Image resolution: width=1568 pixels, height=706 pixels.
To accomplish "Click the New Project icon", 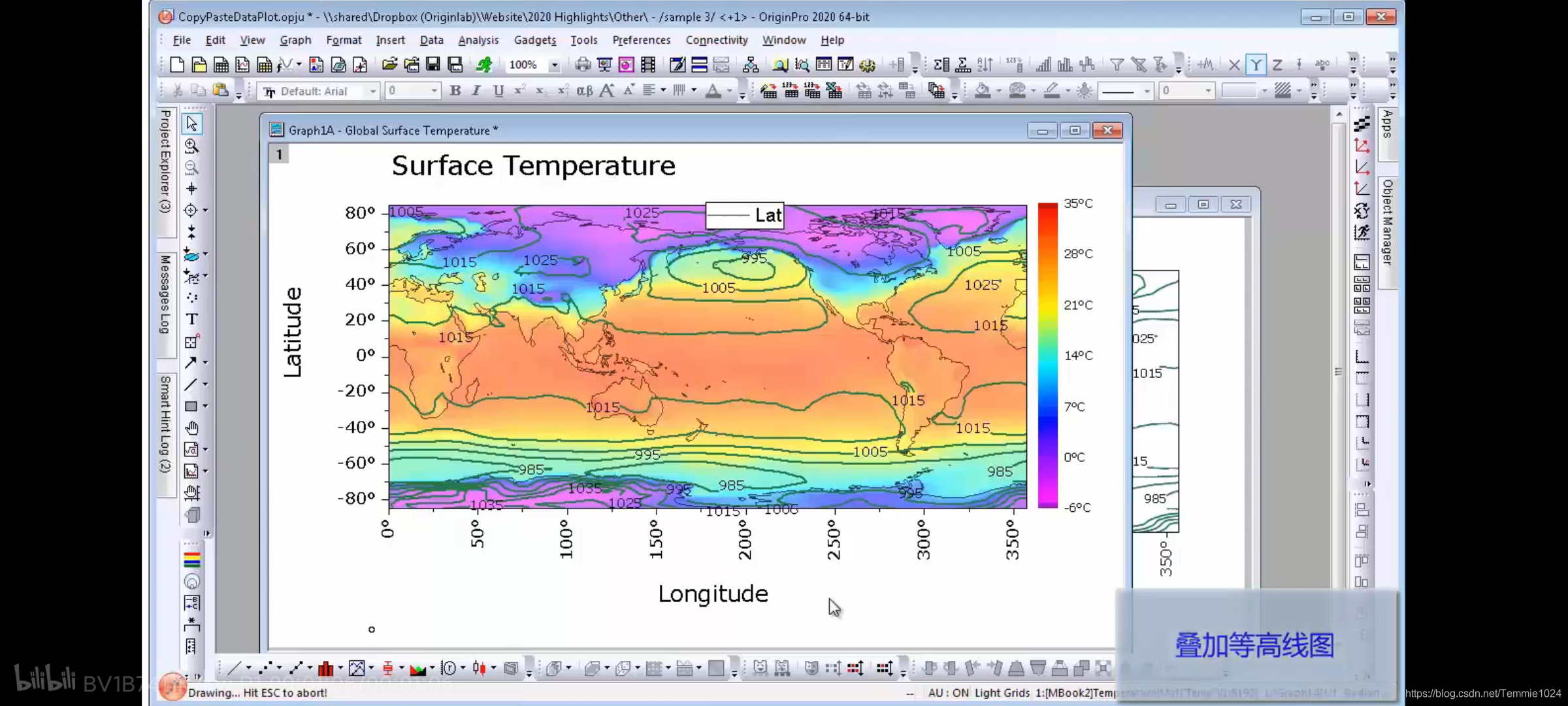I will click(x=177, y=64).
